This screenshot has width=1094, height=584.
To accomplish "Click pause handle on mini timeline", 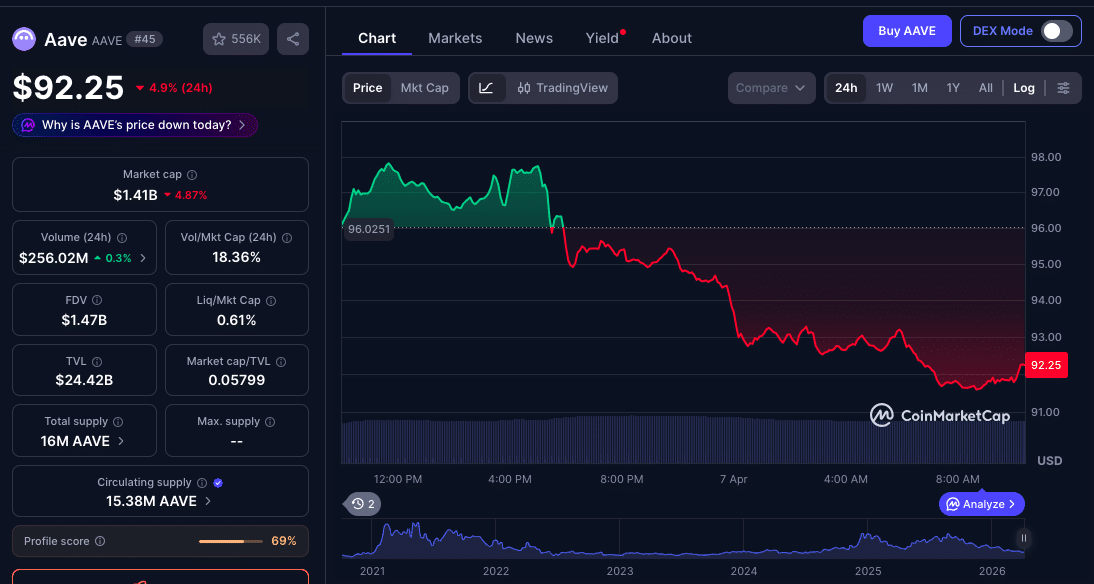I will [x=1024, y=538].
